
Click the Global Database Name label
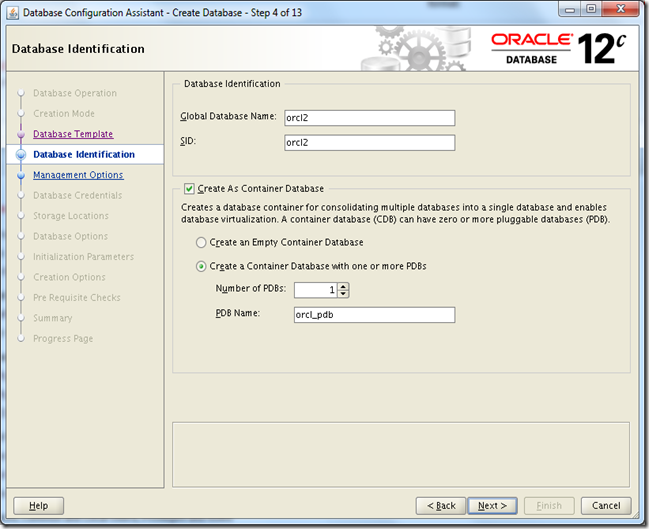[228, 117]
